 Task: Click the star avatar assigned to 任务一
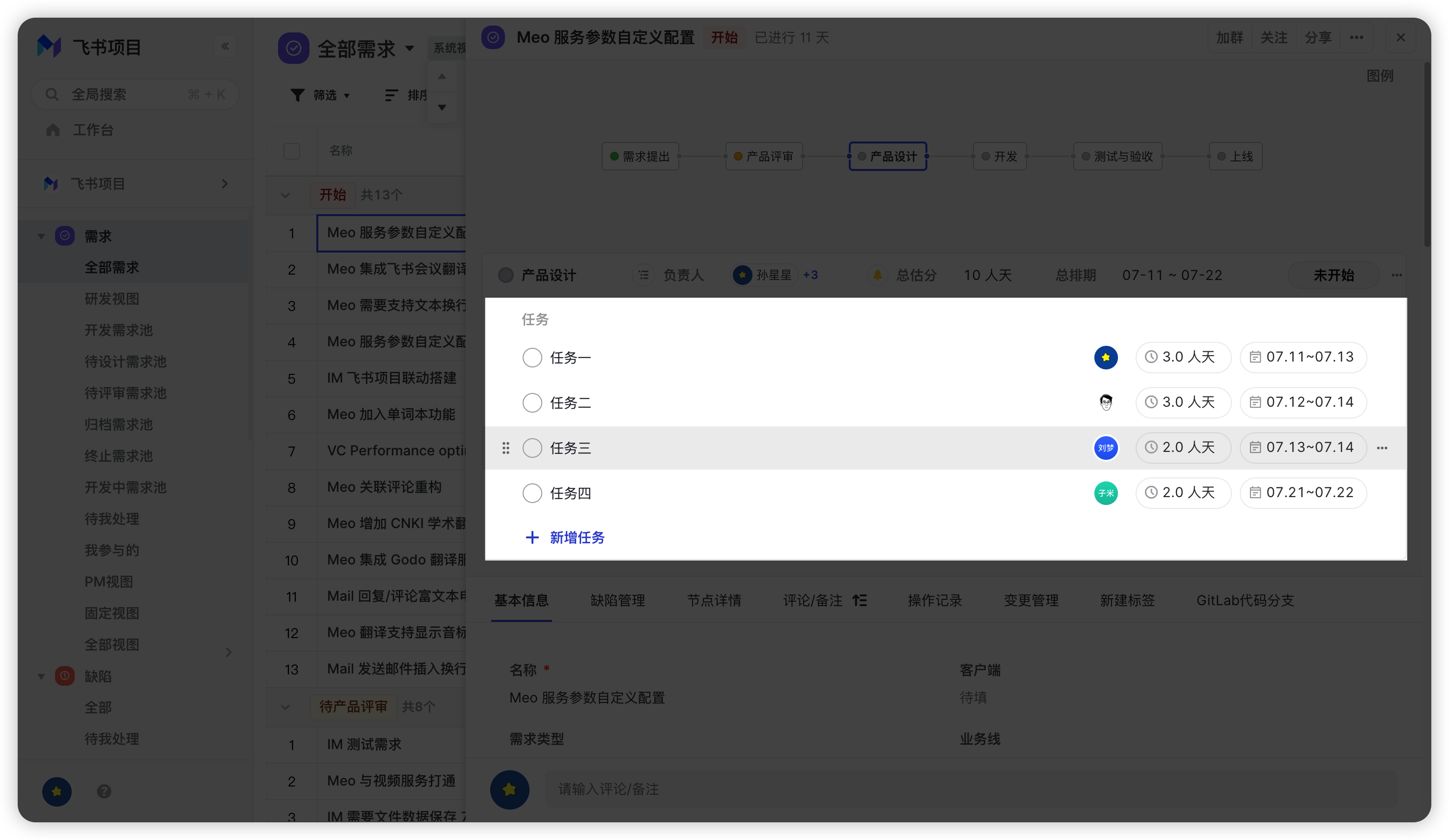click(x=1105, y=358)
